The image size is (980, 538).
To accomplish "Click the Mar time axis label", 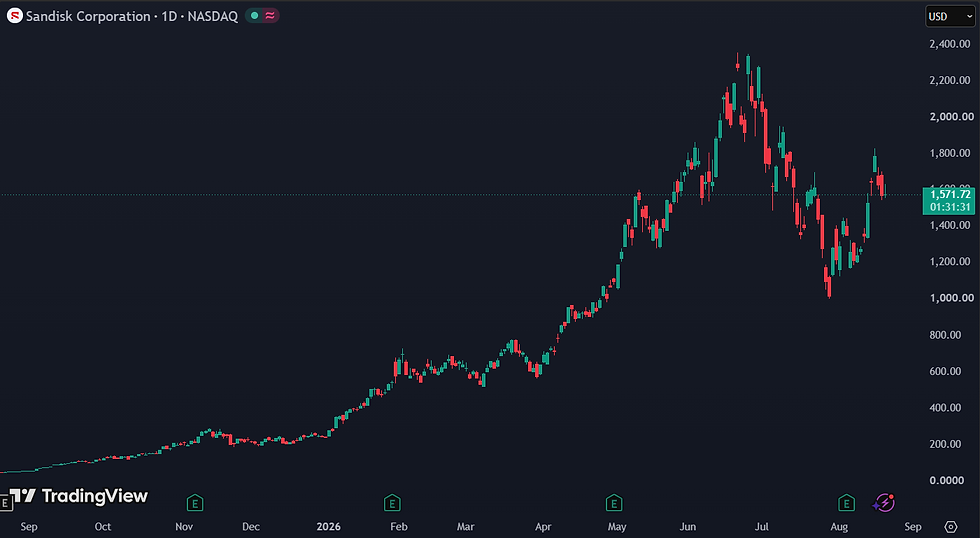I will [465, 527].
